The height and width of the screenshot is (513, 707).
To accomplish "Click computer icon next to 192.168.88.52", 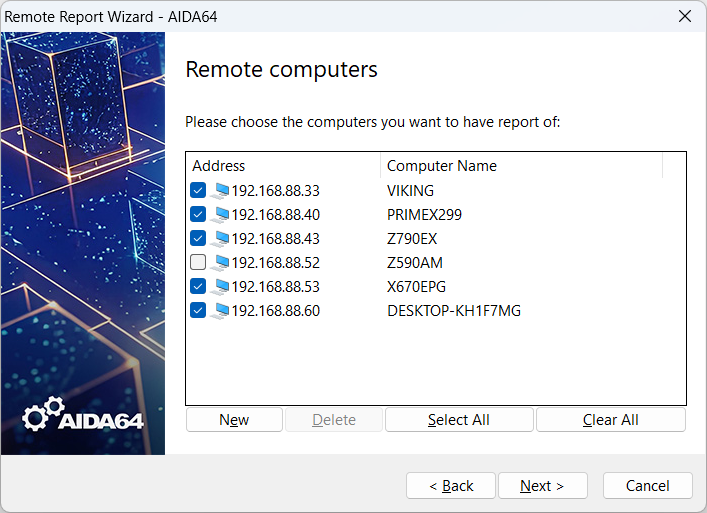I will (x=220, y=262).
